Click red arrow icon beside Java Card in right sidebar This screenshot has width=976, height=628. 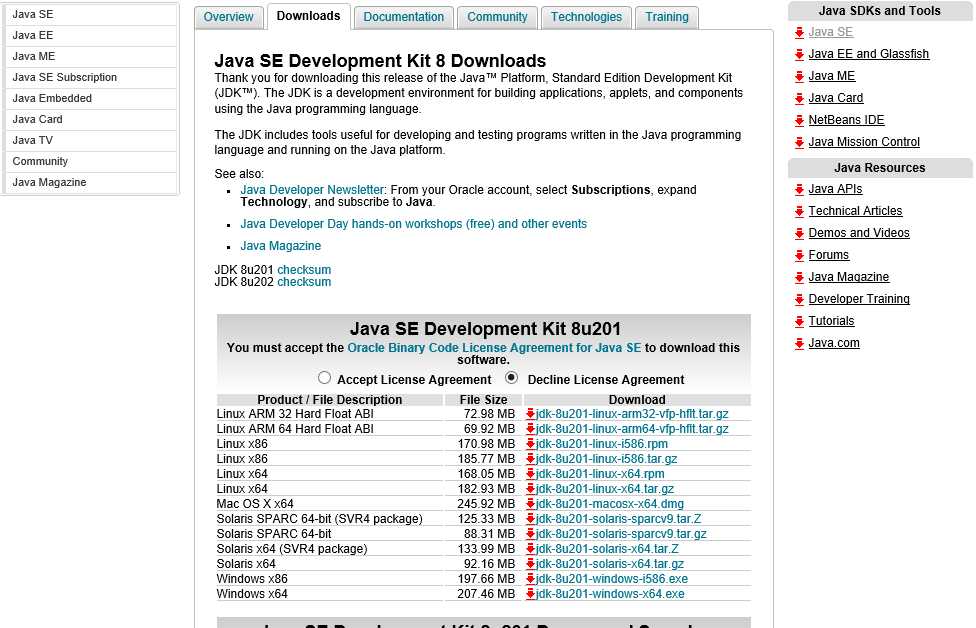coord(800,98)
